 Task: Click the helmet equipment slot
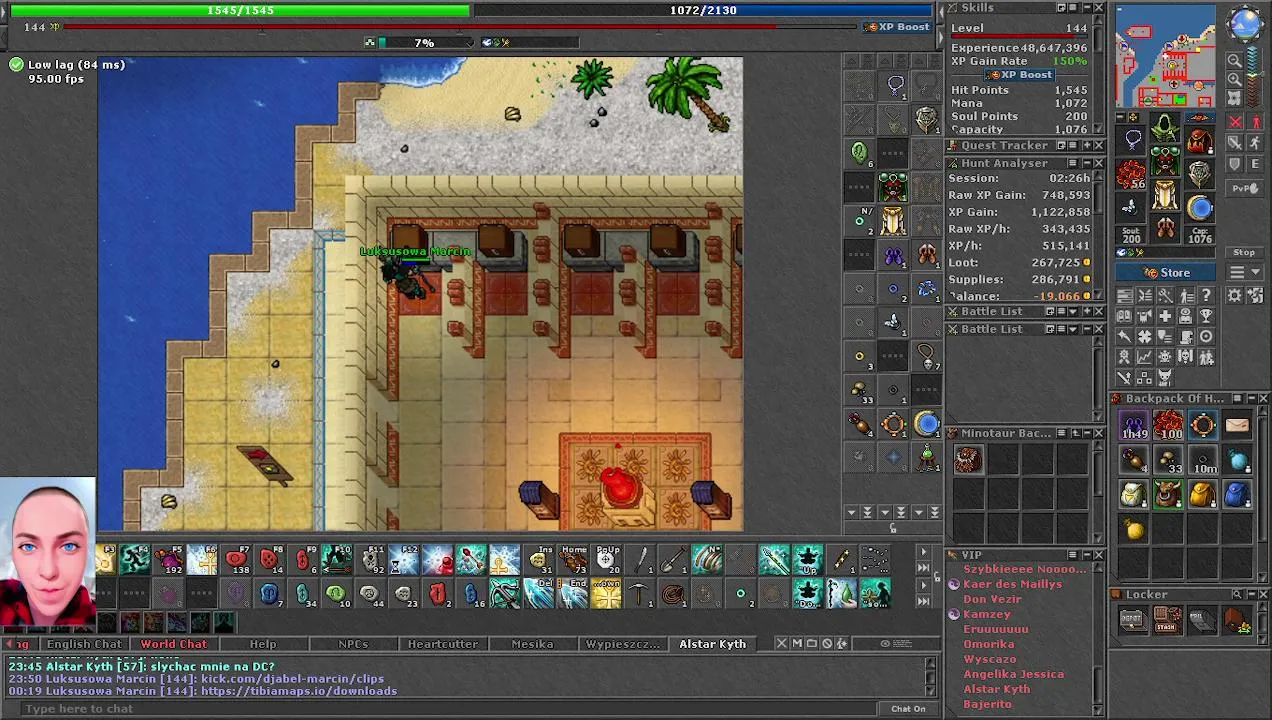click(1166, 127)
